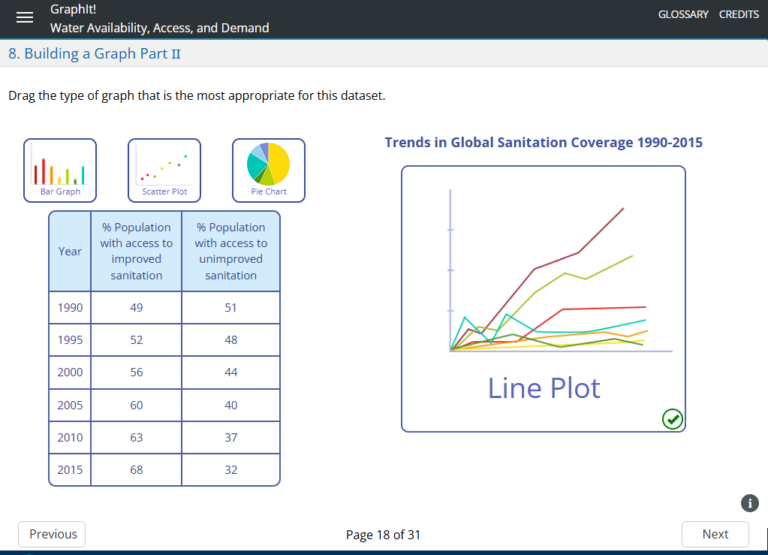Viewport: 768px width, 555px height.
Task: Click the 'Year' column header
Action: (x=70, y=251)
